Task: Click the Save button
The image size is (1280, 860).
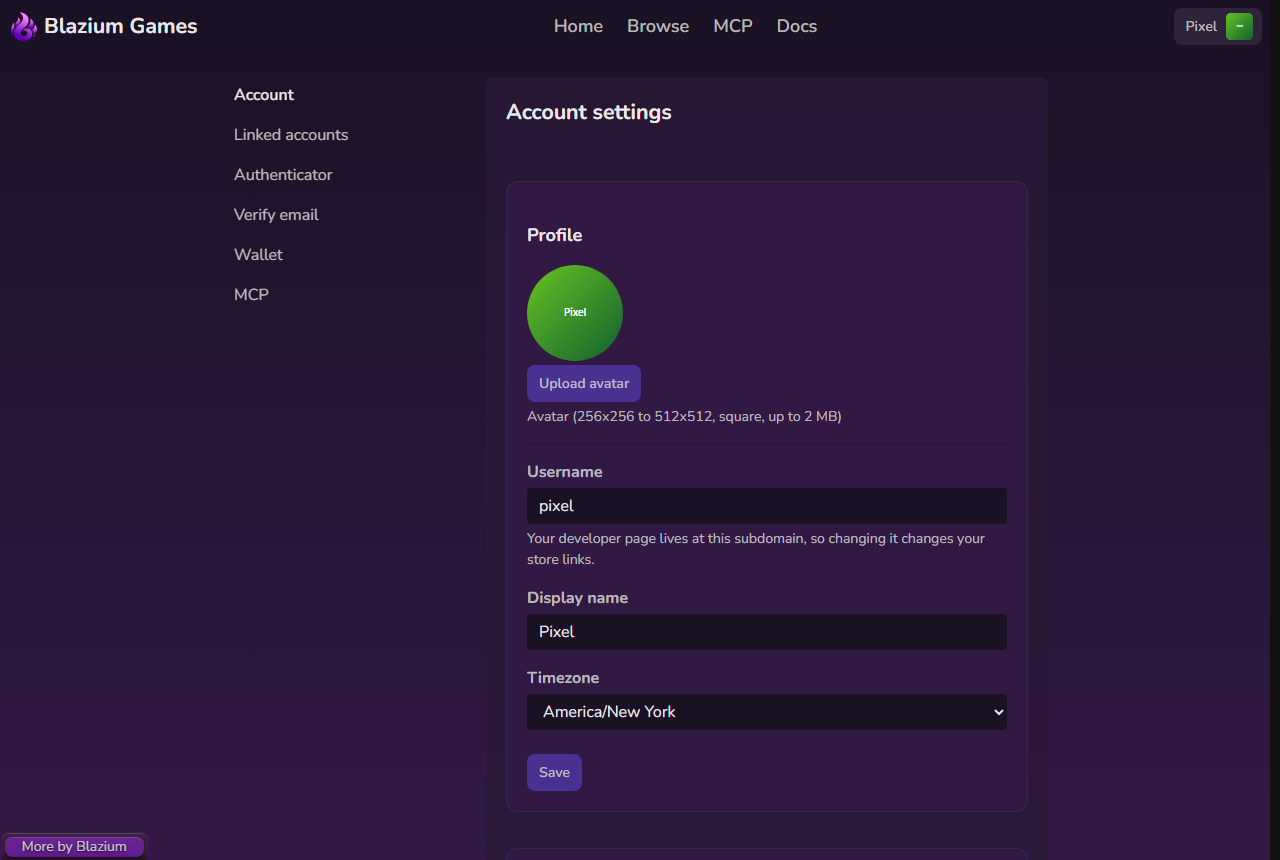Action: [554, 772]
